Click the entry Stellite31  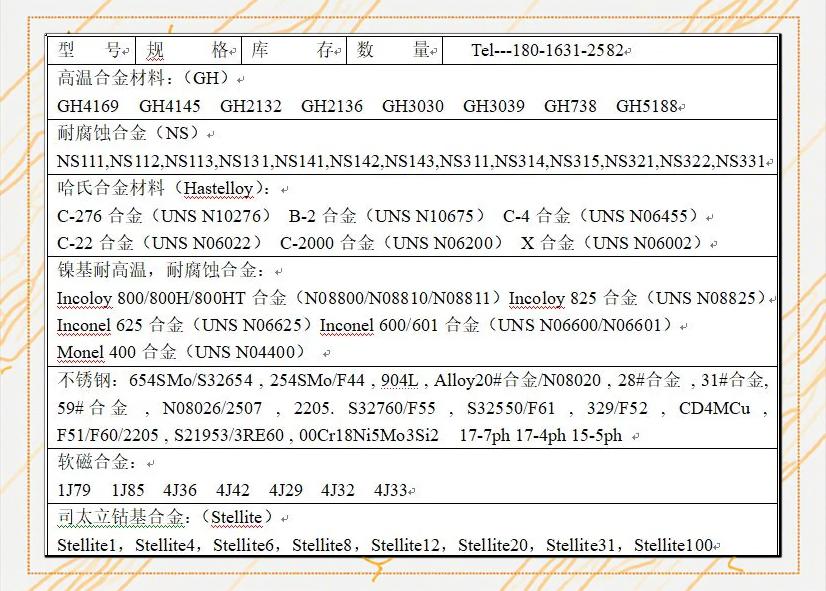581,545
